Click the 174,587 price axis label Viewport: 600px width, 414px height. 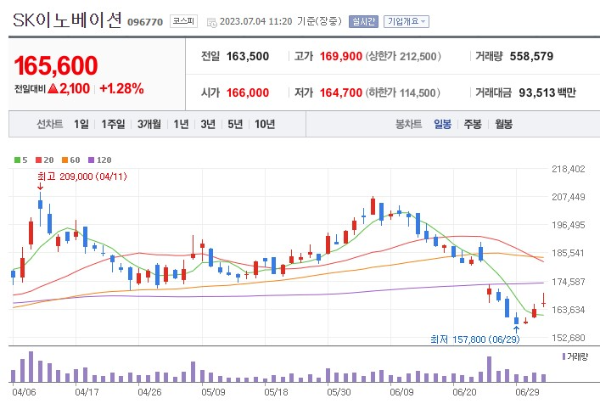click(x=568, y=282)
